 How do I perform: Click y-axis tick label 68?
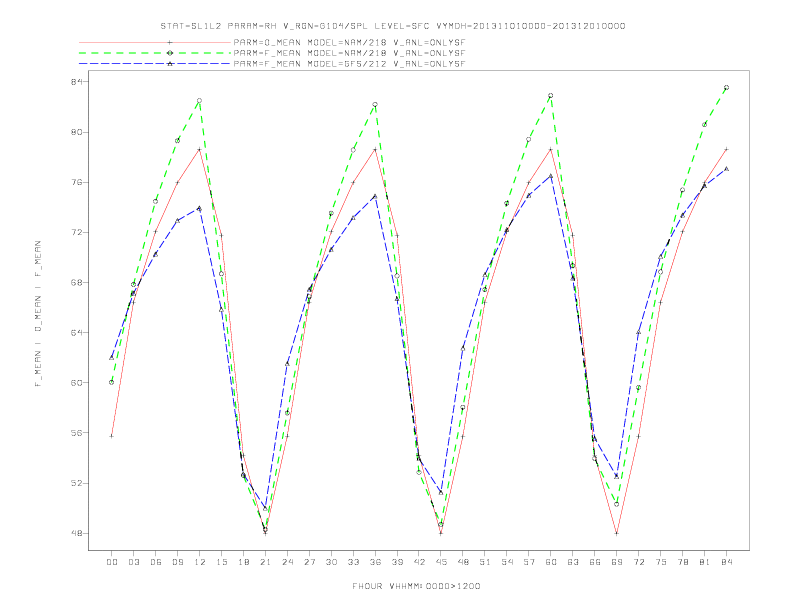[76, 282]
